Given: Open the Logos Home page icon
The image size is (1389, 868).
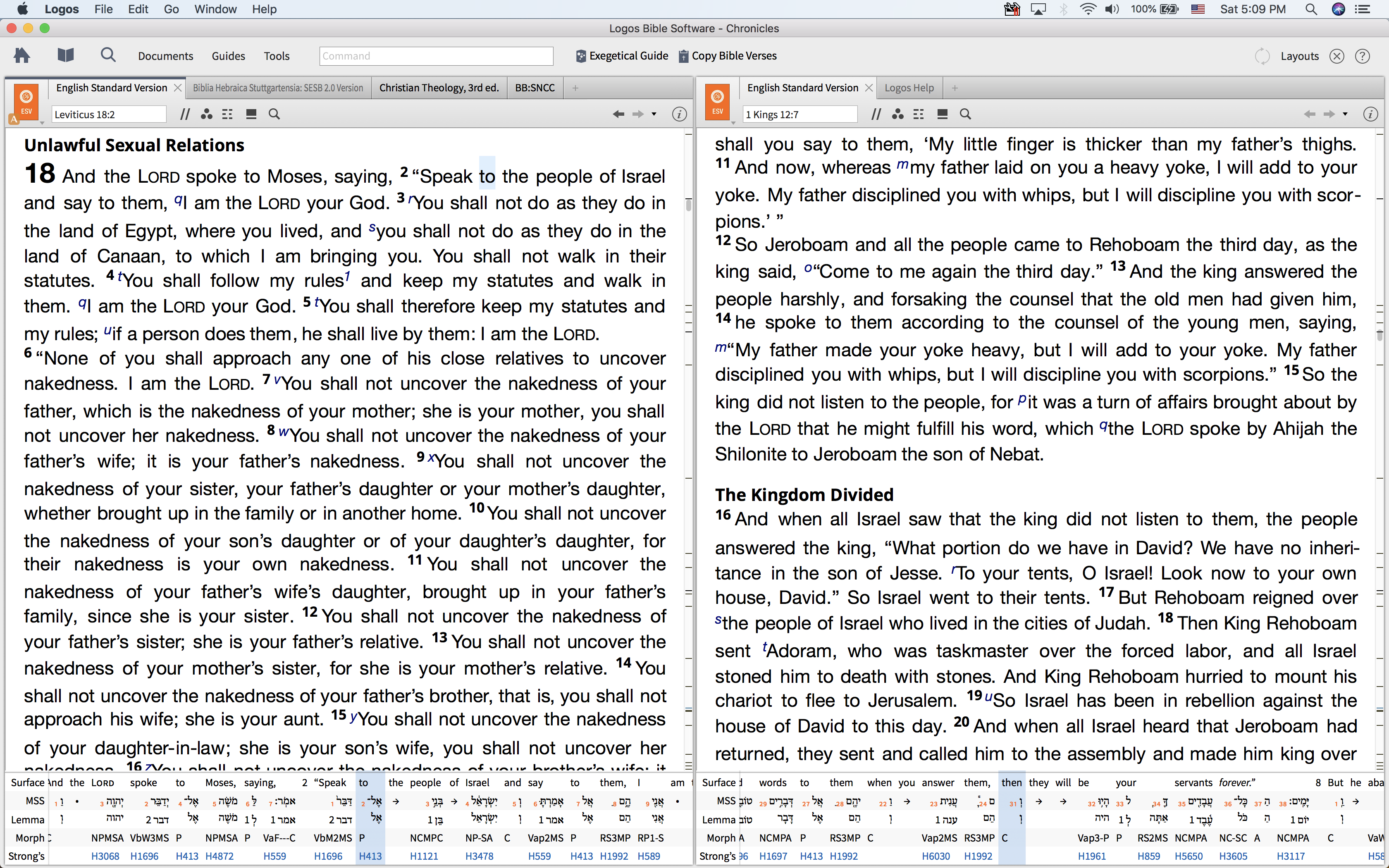Looking at the screenshot, I should click(22, 56).
